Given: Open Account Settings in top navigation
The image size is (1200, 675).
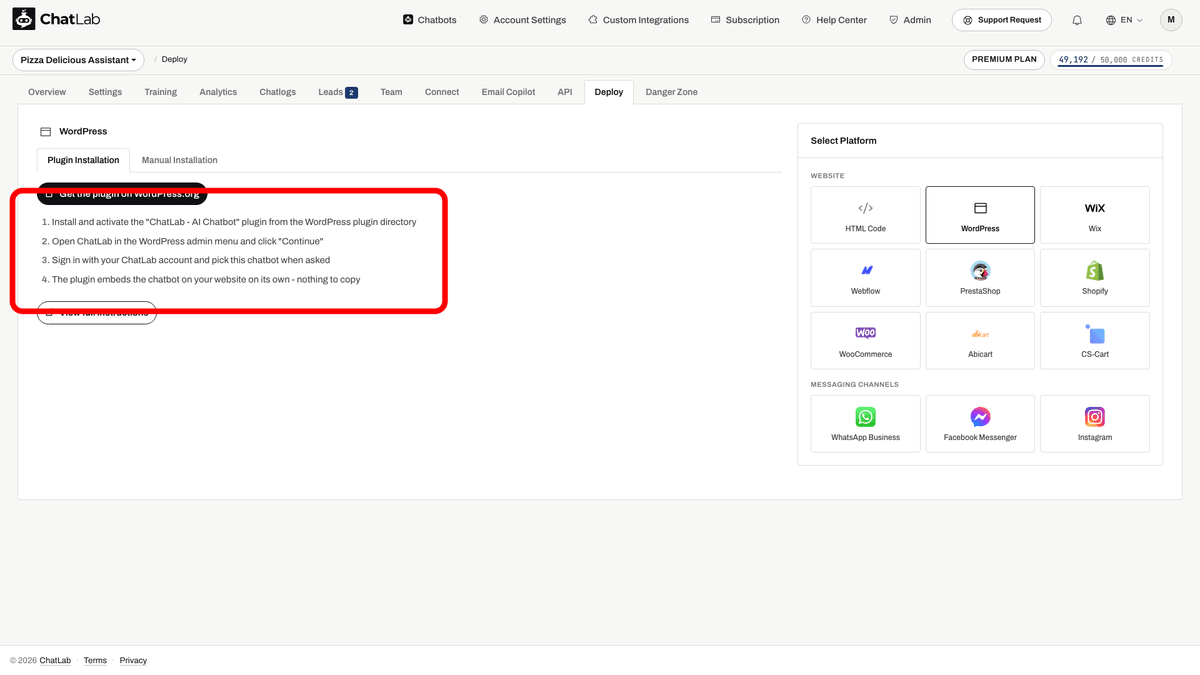Looking at the screenshot, I should pyautogui.click(x=522, y=20).
